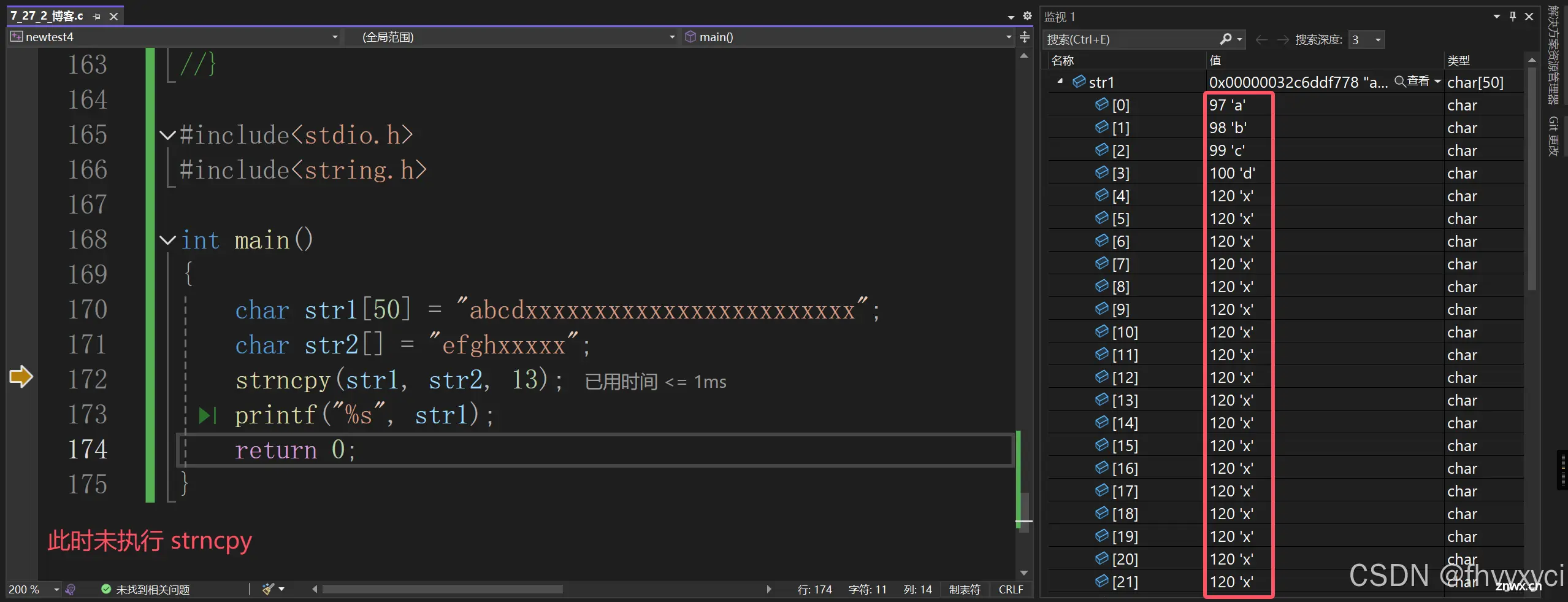Viewport: 1568px width, 602px height.
Task: Click Watch panel scroll up arrow
Action: 1532,60
